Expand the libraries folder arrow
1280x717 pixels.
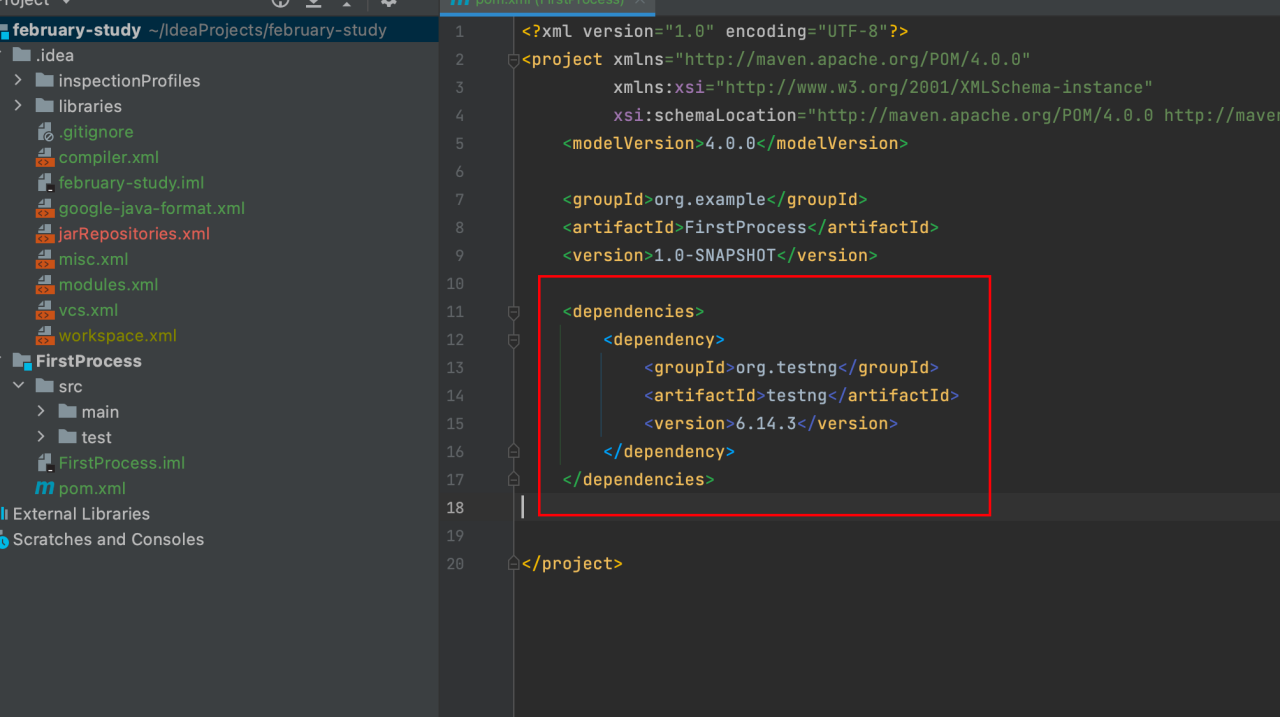pyautogui.click(x=18, y=106)
